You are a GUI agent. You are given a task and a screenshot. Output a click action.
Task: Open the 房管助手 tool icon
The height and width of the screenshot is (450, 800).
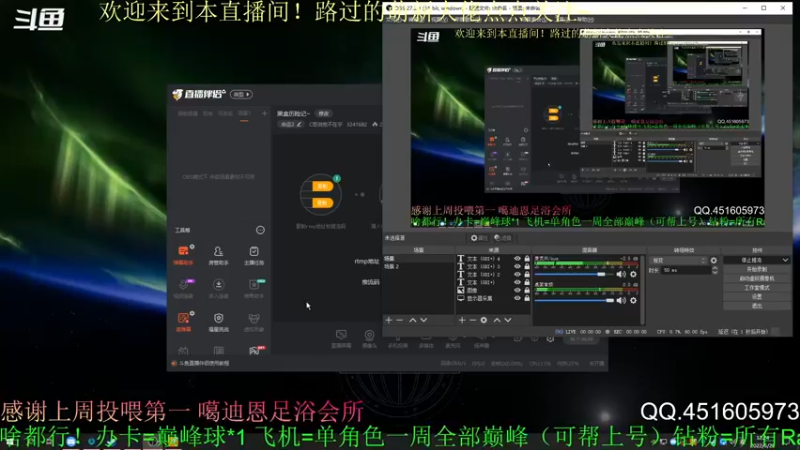click(x=218, y=255)
